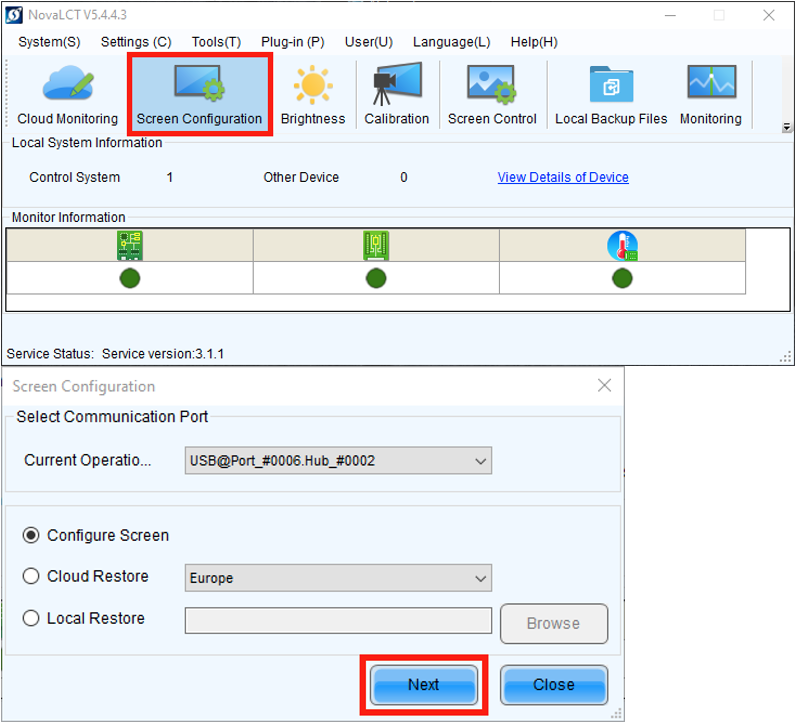Image resolution: width=796 pixels, height=723 pixels.
Task: Open the Settings (C) menu
Action: click(136, 42)
